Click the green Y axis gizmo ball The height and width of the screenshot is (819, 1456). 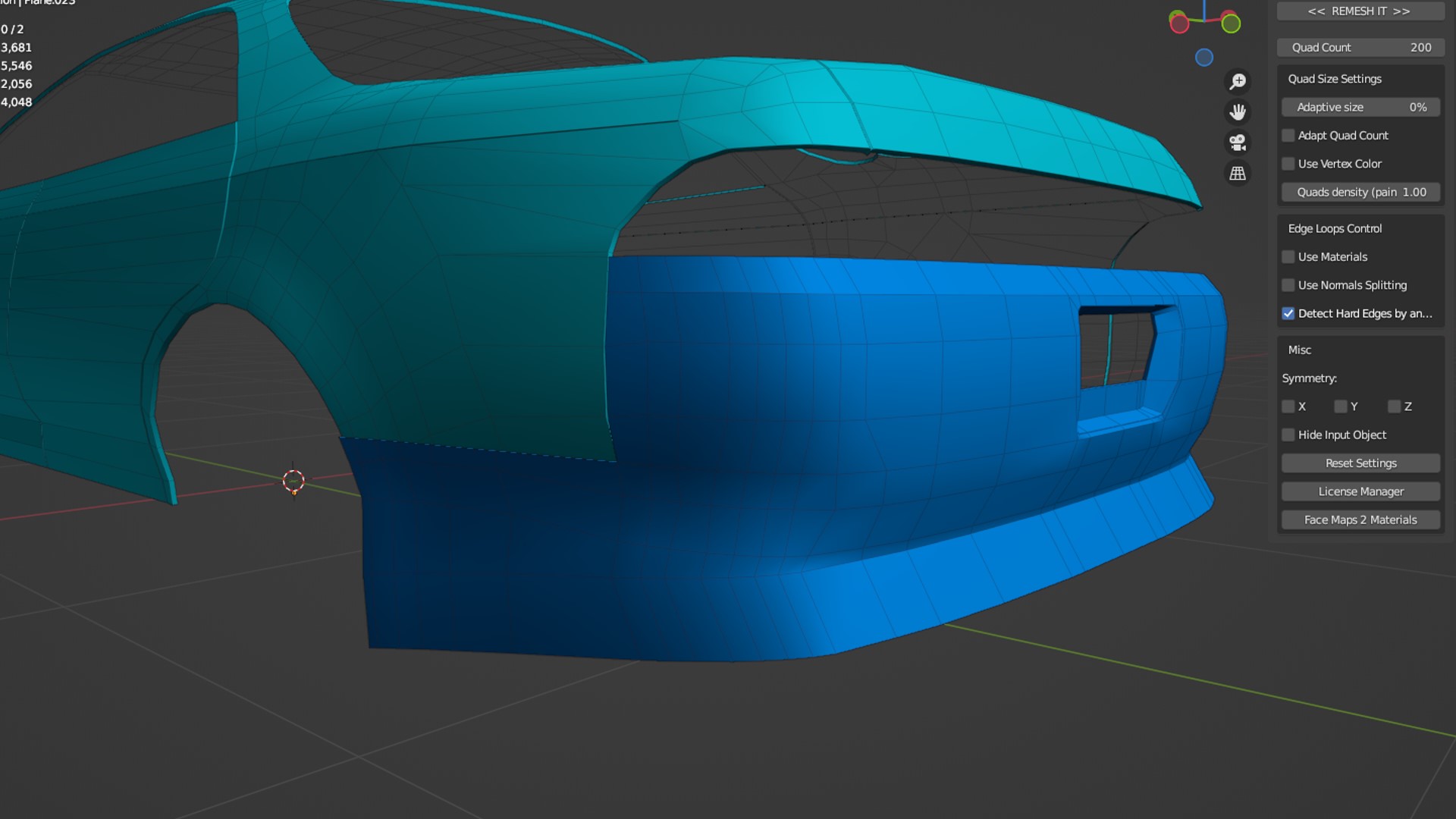[x=1231, y=24]
